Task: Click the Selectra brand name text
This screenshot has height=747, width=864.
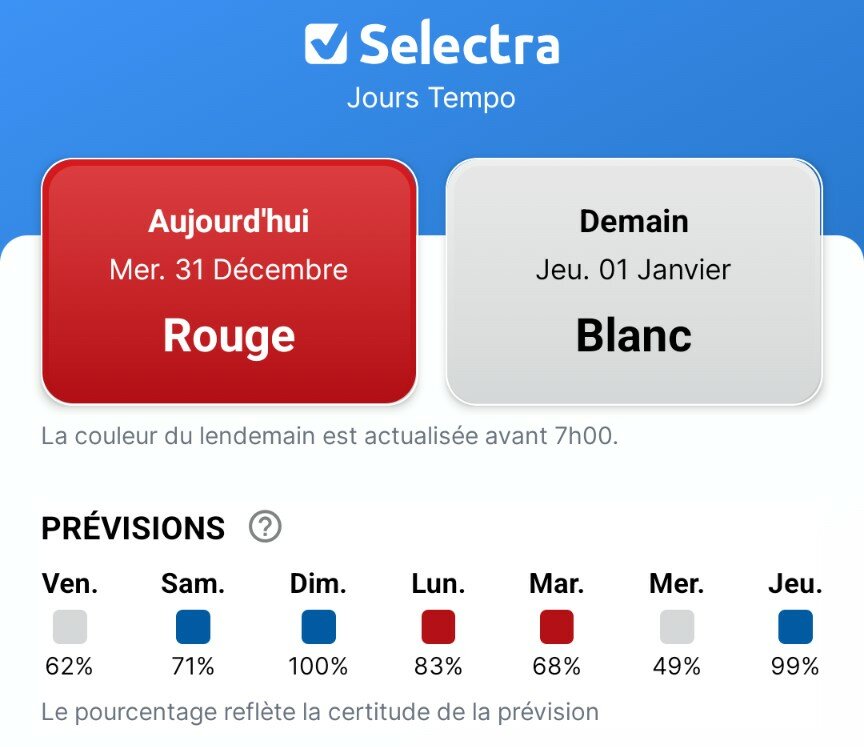Action: pyautogui.click(x=459, y=45)
